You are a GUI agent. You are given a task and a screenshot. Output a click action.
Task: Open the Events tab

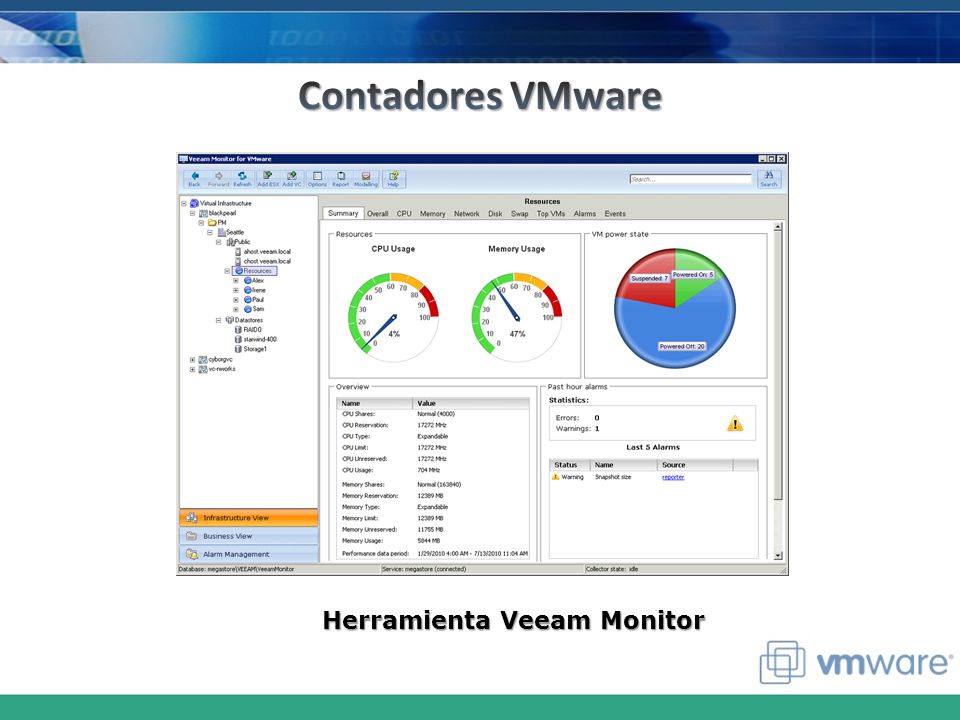point(615,214)
